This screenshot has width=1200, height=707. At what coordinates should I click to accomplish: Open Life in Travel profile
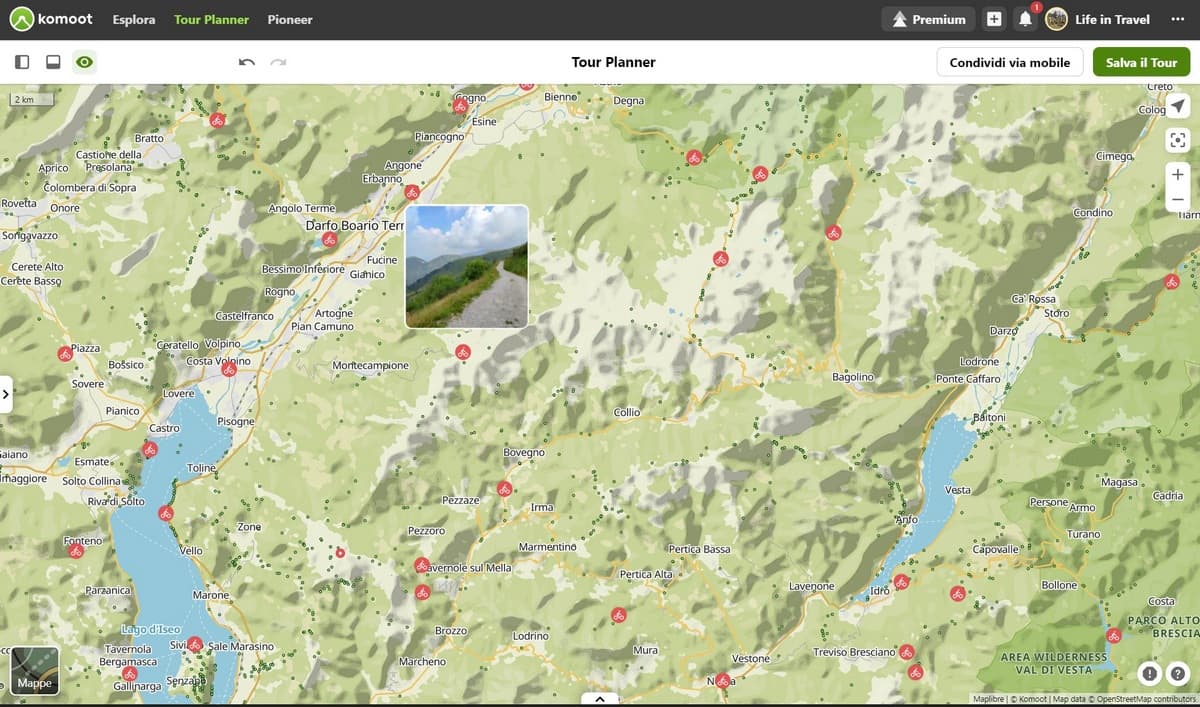(1098, 19)
